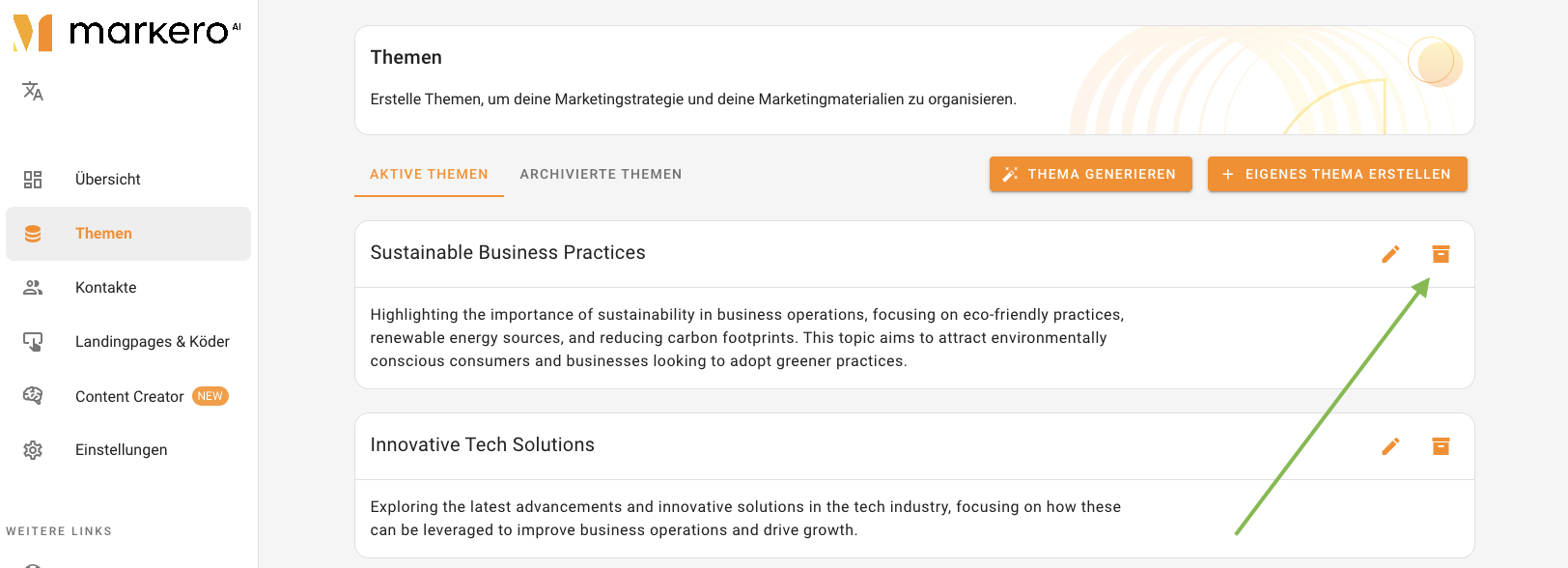The width and height of the screenshot is (1568, 568).
Task: Select the Aktive Themen tab
Action: tap(429, 175)
